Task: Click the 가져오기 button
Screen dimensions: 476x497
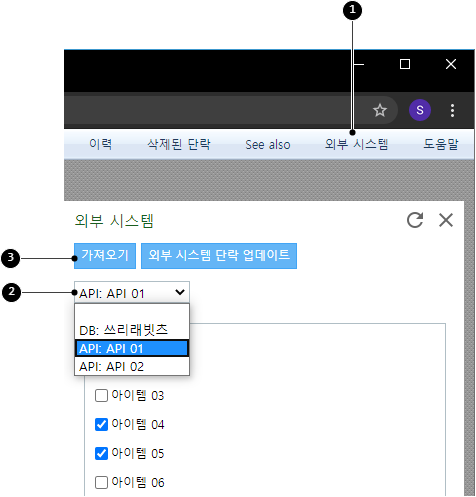Action: (105, 256)
